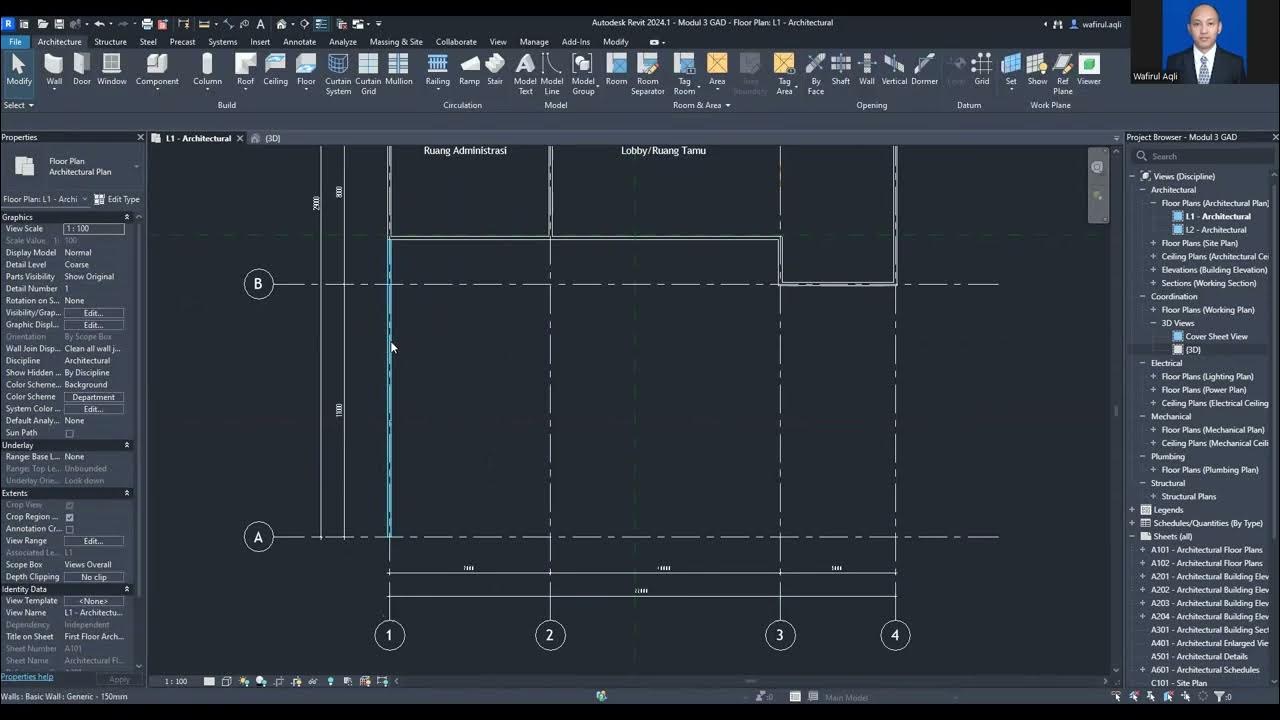Click the Curtain Grid tool
The width and height of the screenshot is (1280, 720).
pyautogui.click(x=368, y=74)
